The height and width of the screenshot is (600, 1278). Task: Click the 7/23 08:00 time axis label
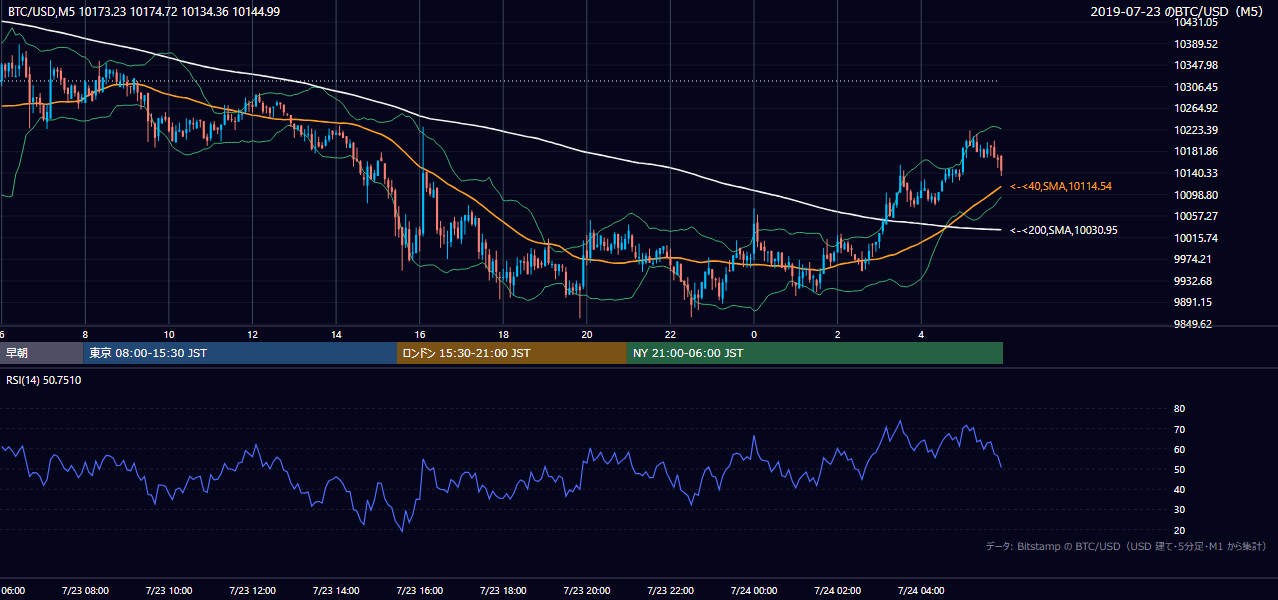pos(85,590)
